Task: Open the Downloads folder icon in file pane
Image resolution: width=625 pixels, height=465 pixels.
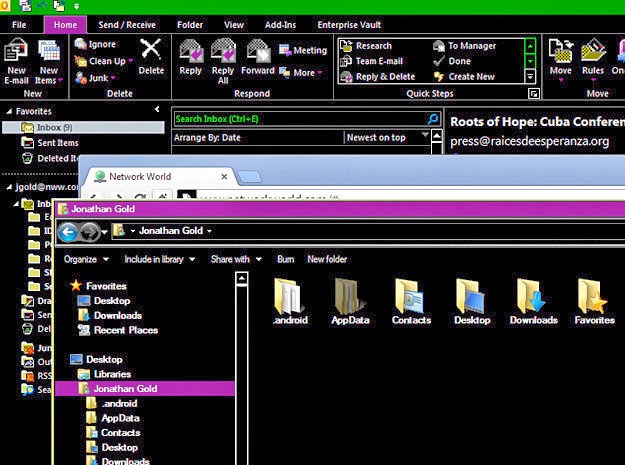Action: point(533,295)
